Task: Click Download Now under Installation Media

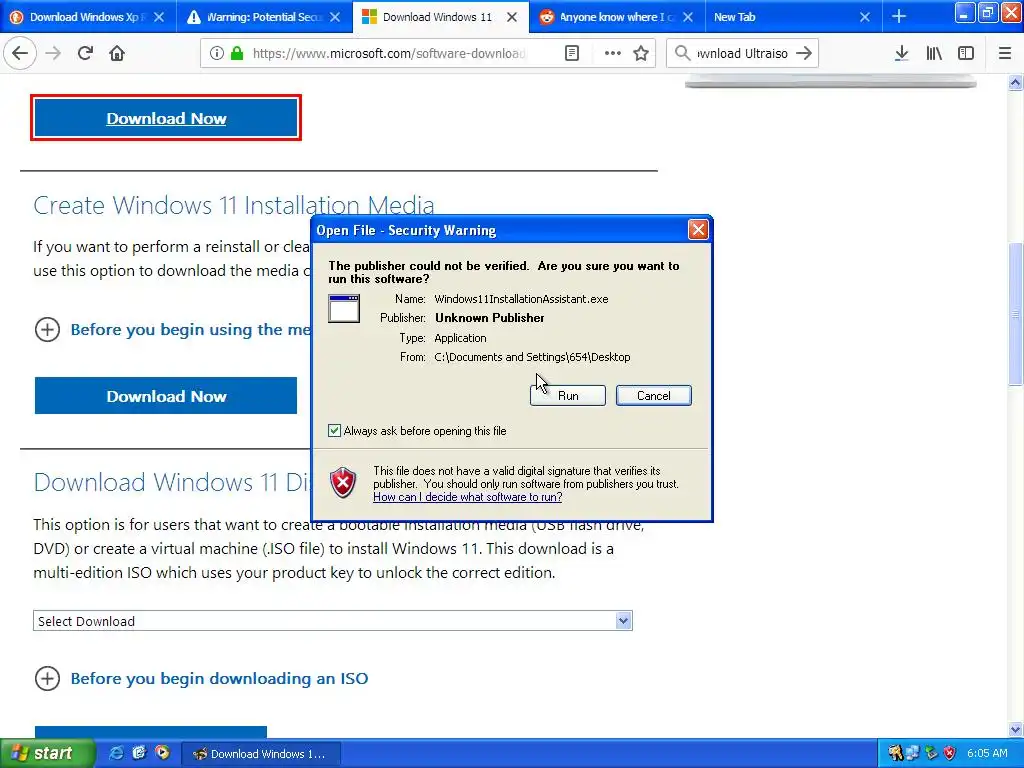Action: 166,396
